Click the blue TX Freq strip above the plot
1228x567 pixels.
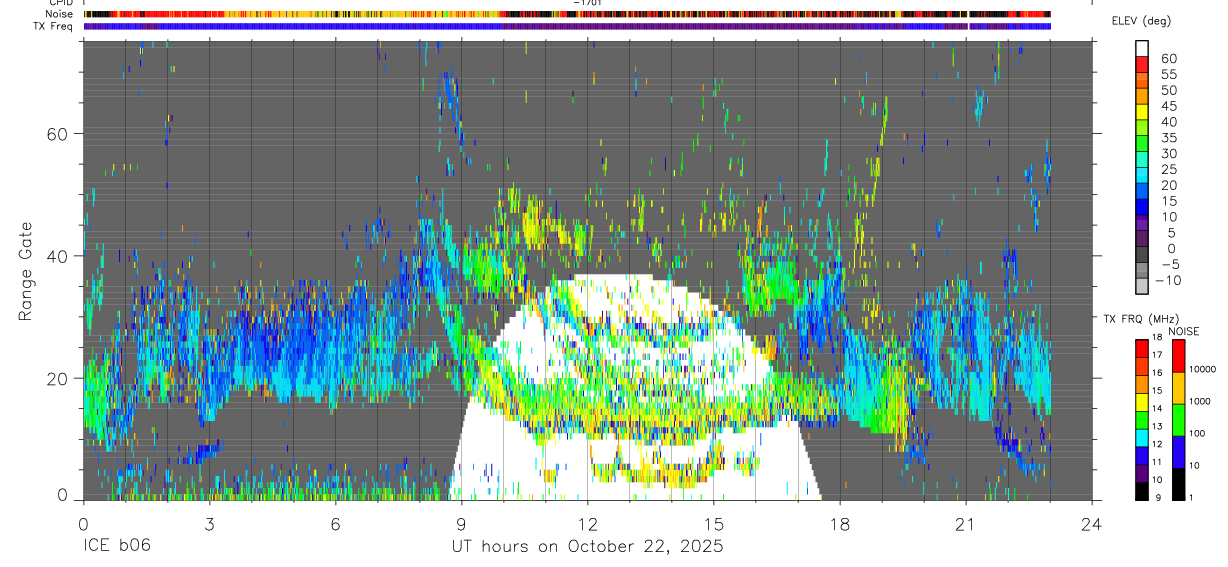[567, 26]
